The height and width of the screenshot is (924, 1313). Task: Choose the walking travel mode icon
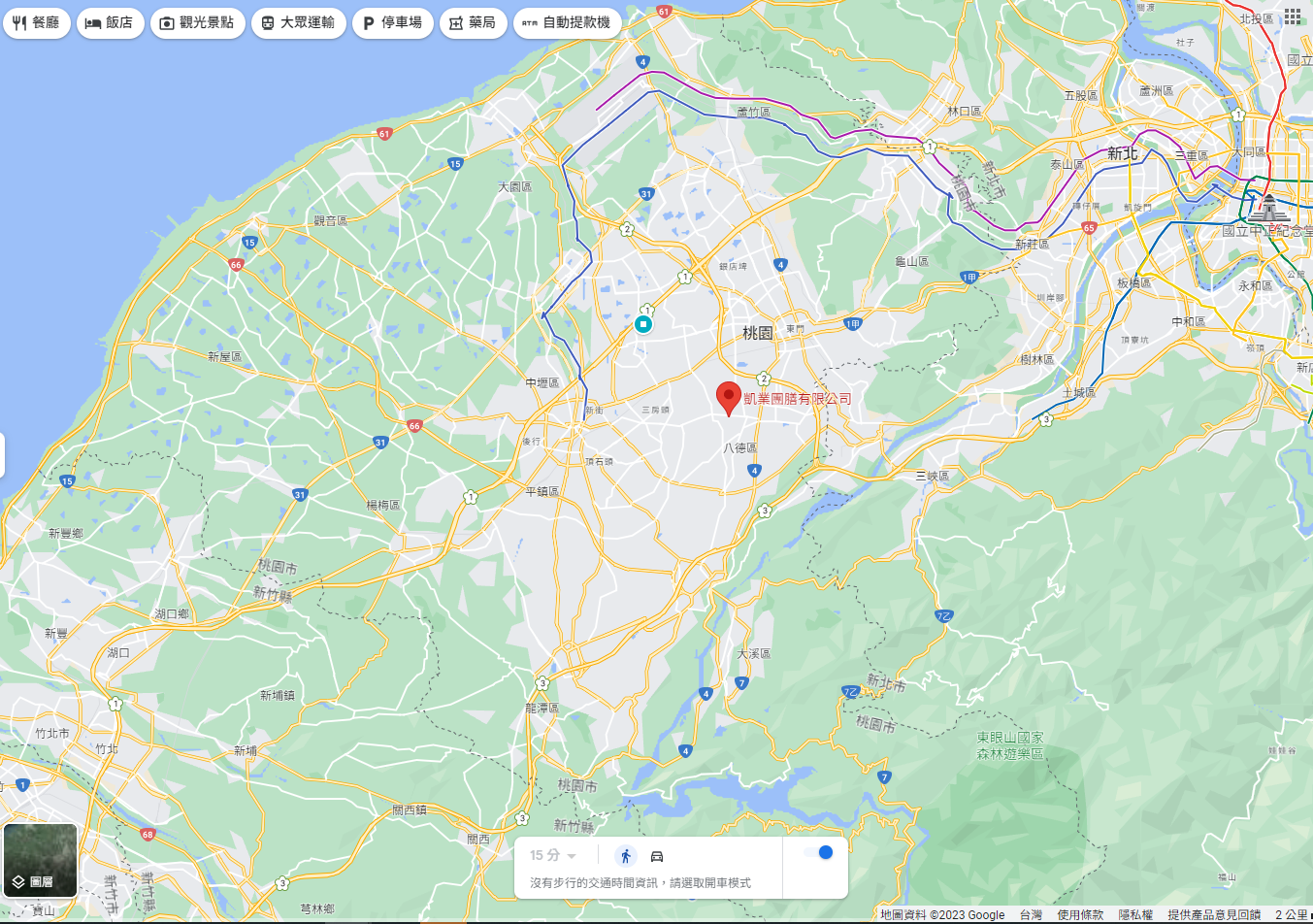(x=626, y=856)
